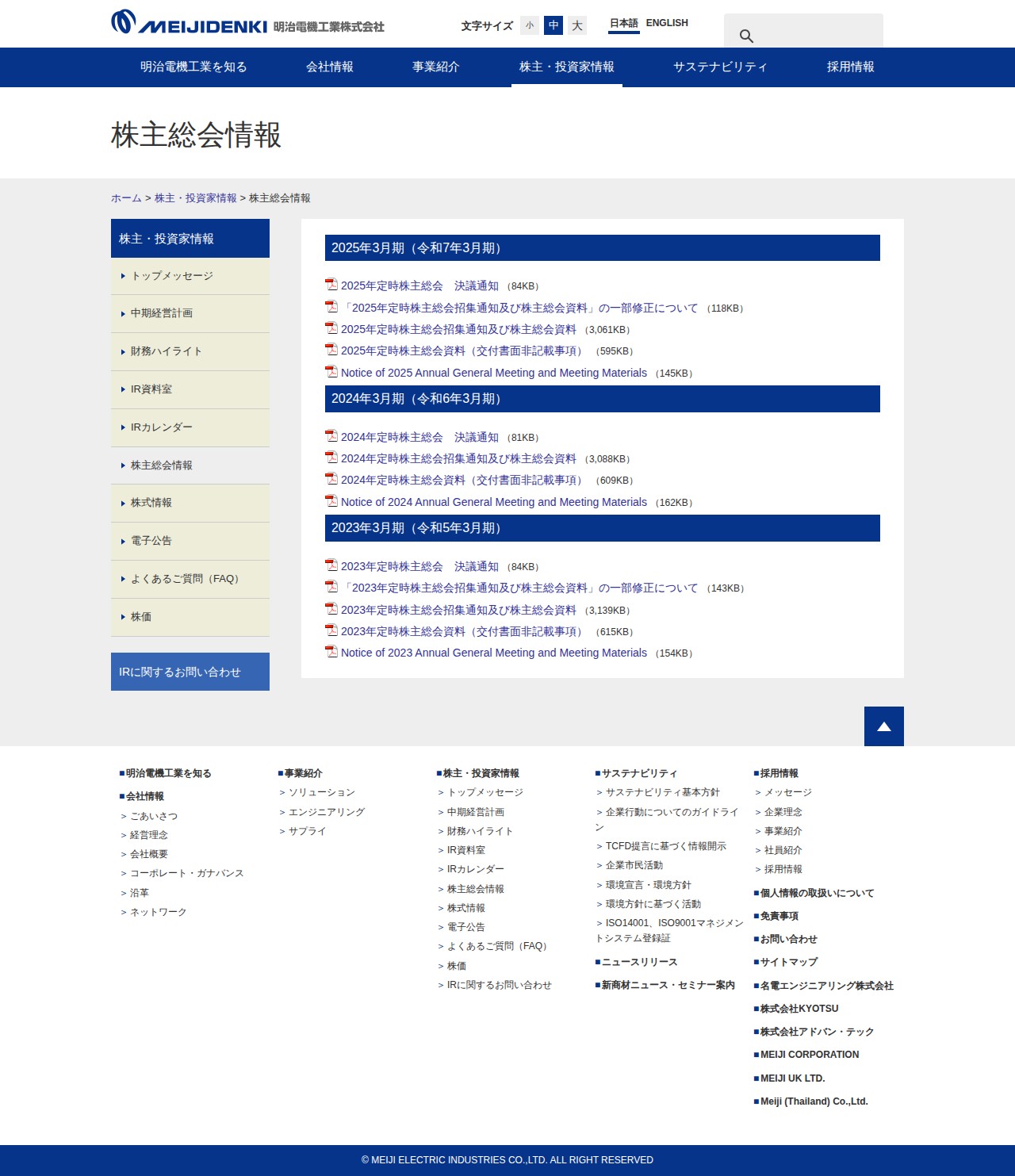Viewport: 1015px width, 1176px height.
Task: Click the Meiji Denki logo
Action: tap(247, 23)
